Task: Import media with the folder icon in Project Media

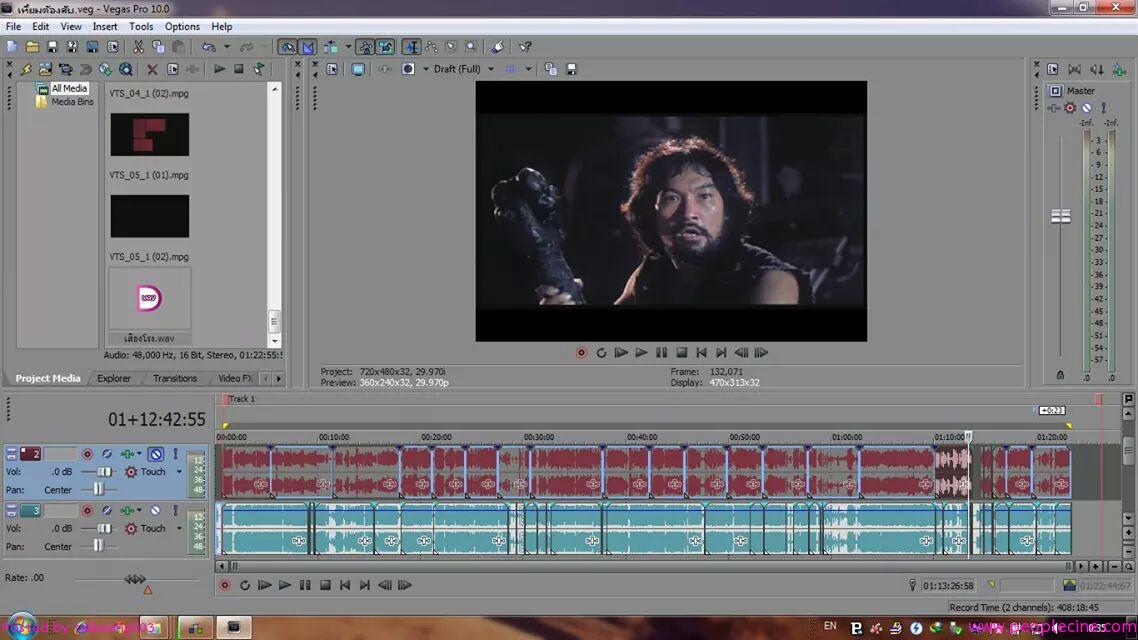Action: 45,69
